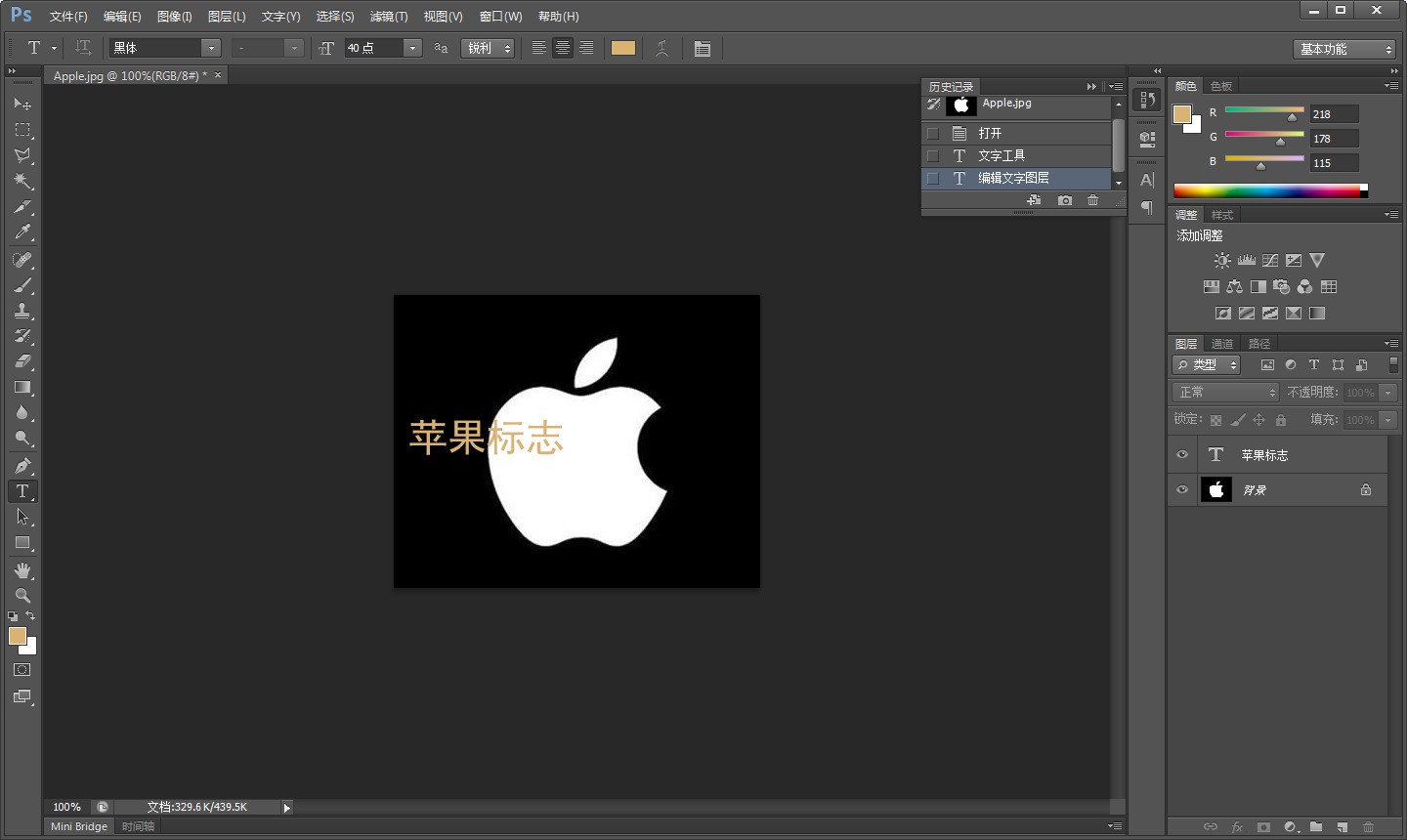
Task: Select the Clone Stamp tool
Action: pos(22,311)
